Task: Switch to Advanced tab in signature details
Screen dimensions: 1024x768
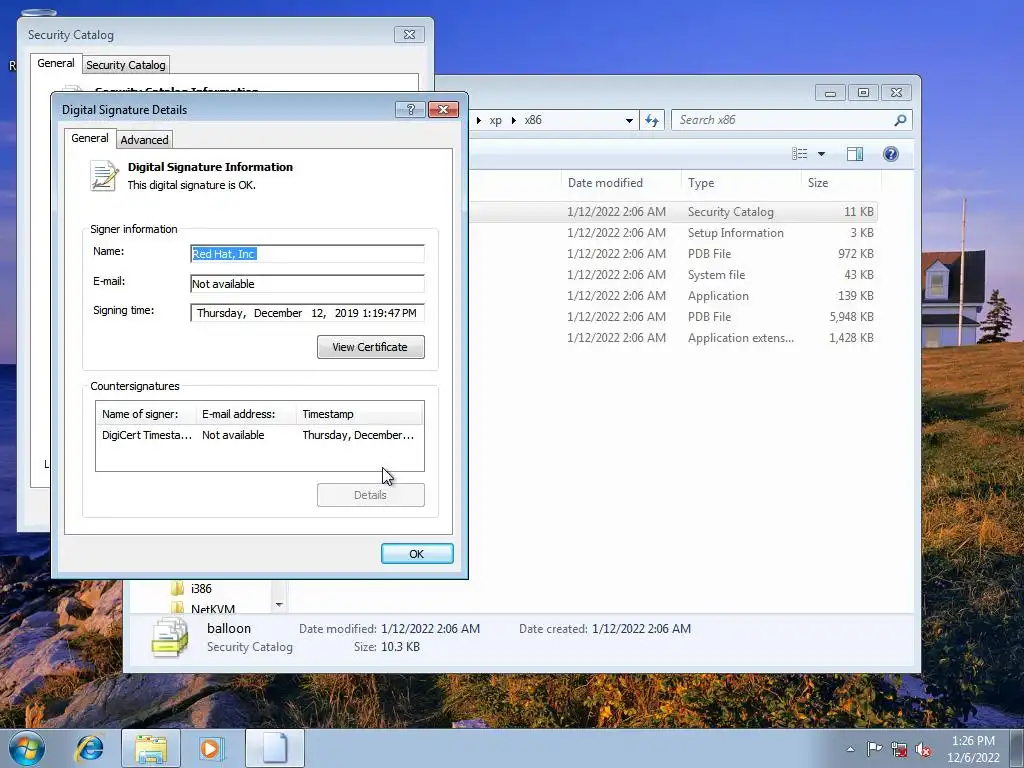Action: click(144, 140)
